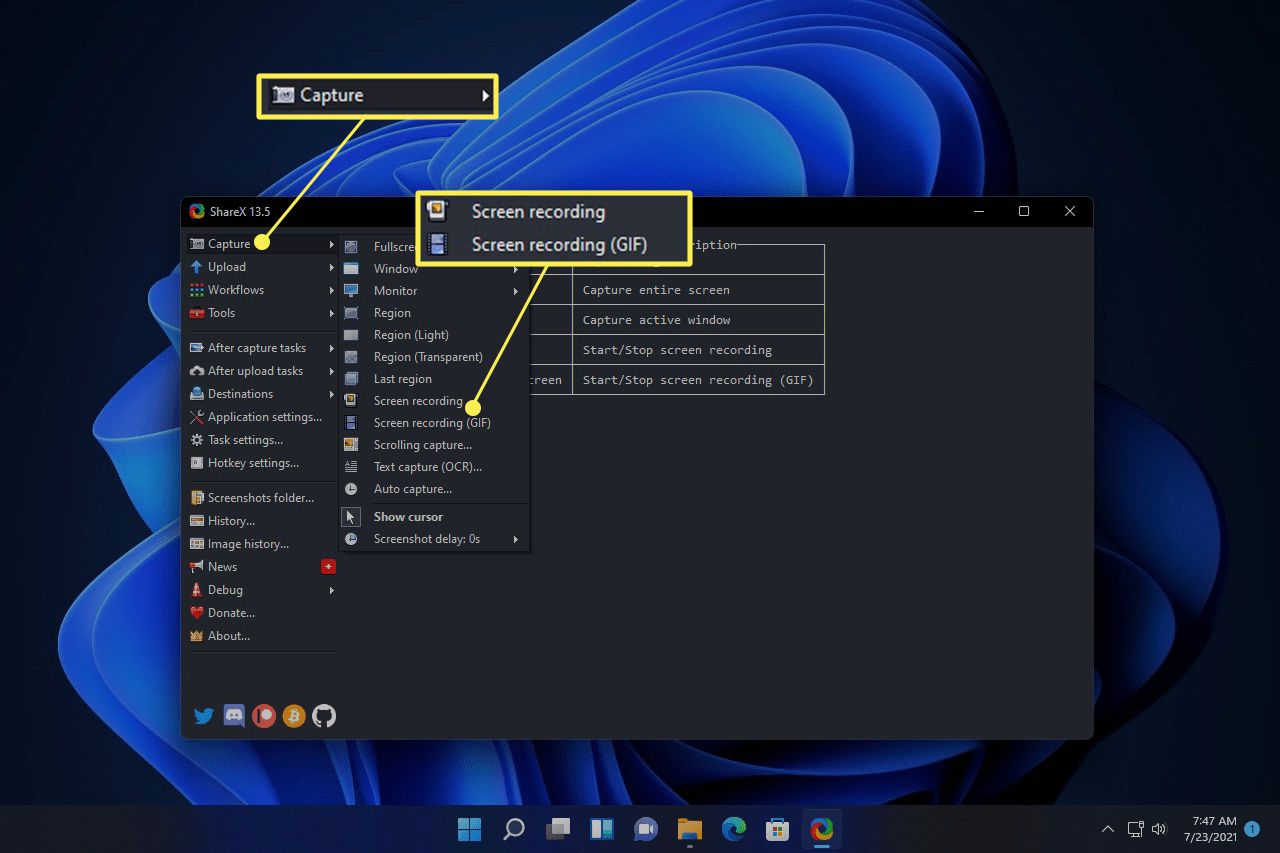Open the Screenshots folder

pyautogui.click(x=260, y=498)
